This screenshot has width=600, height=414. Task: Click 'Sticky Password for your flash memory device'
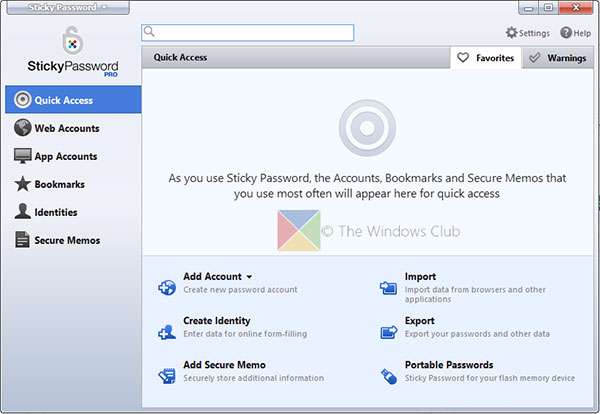[490, 378]
